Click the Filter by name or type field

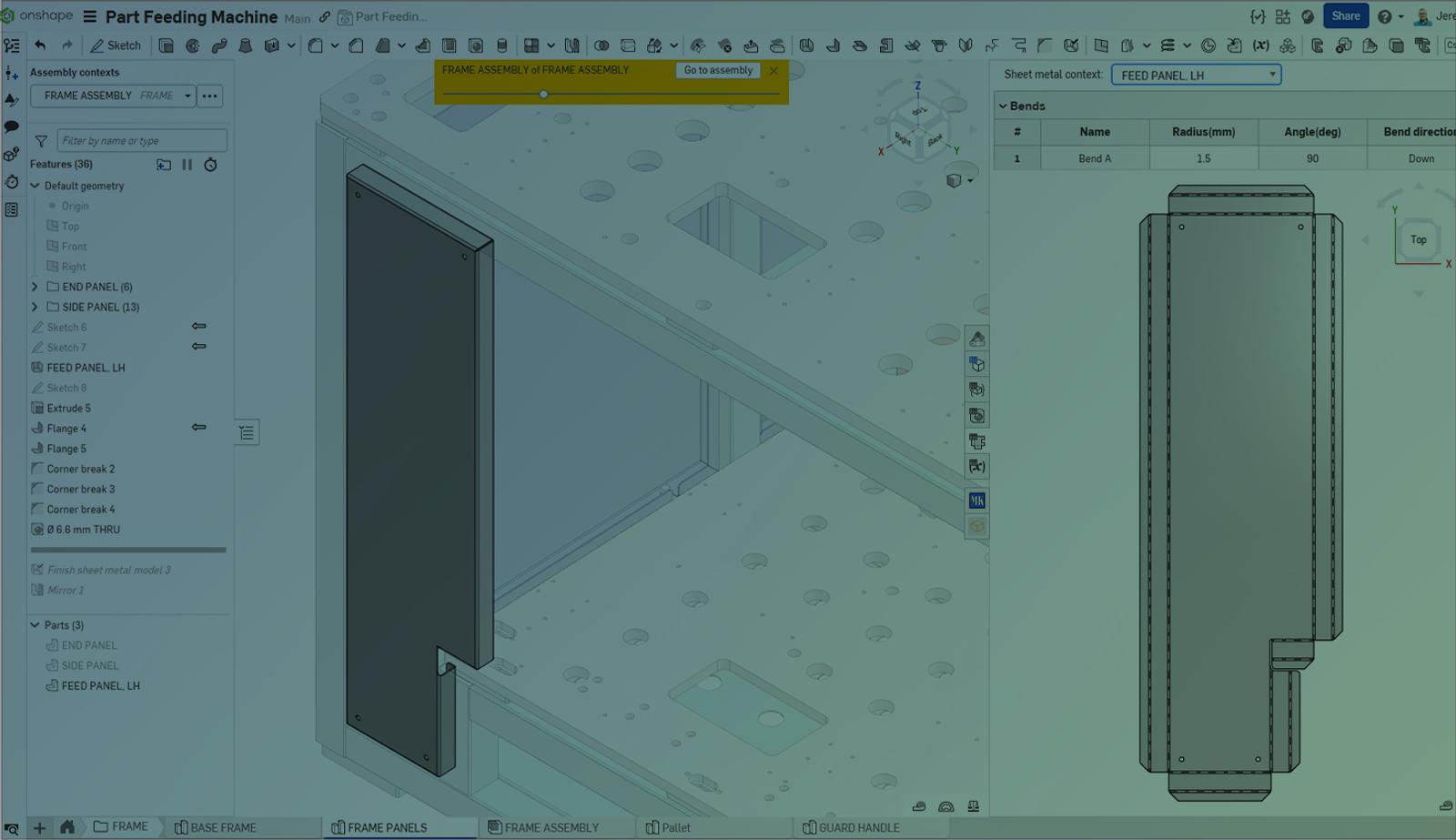[142, 141]
